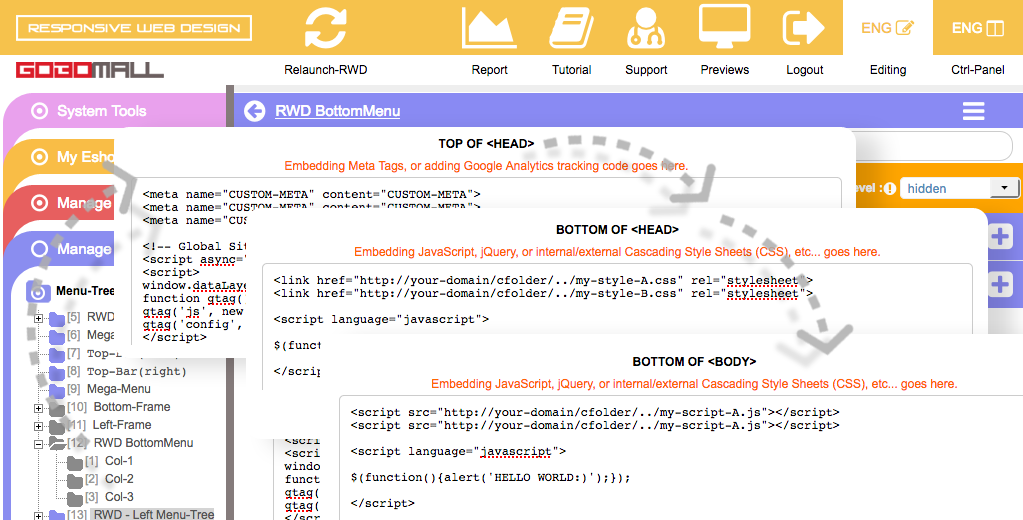
Task: Select the [9] Mega-Menu tree item
Action: click(x=109, y=389)
